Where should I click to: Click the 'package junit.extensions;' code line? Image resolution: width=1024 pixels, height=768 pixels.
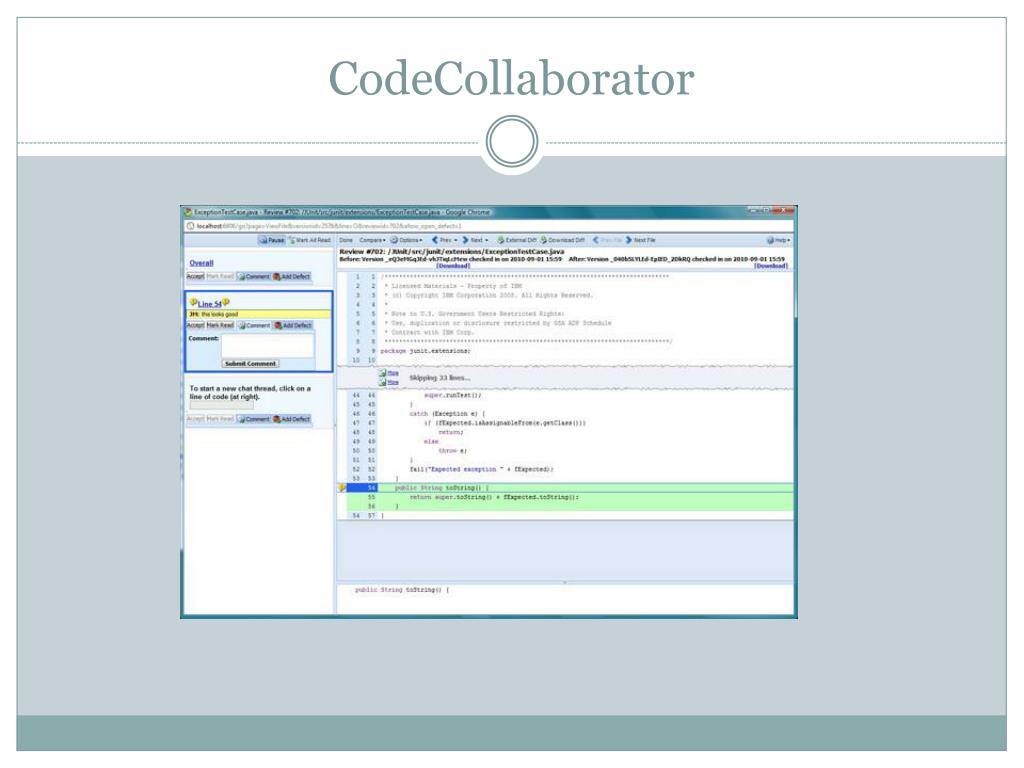(425, 351)
